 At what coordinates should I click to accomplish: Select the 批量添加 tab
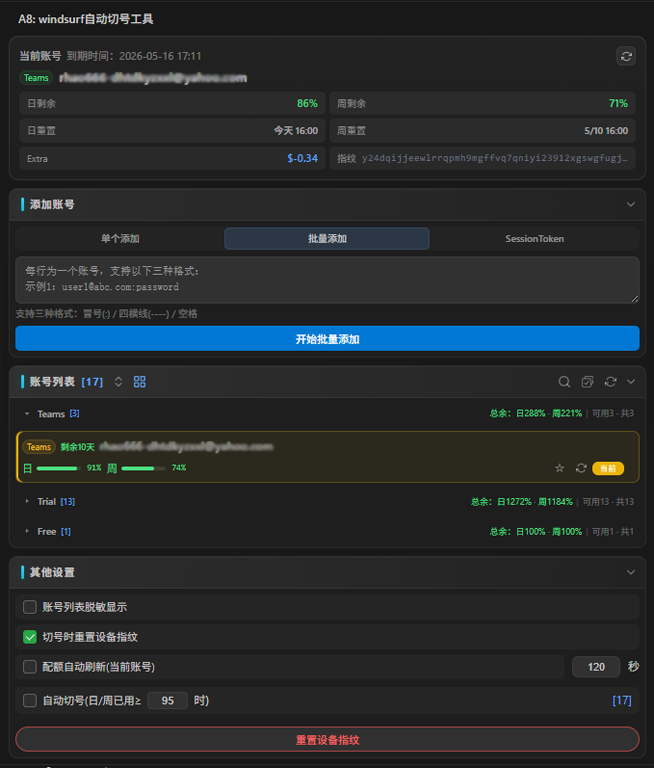(327, 239)
